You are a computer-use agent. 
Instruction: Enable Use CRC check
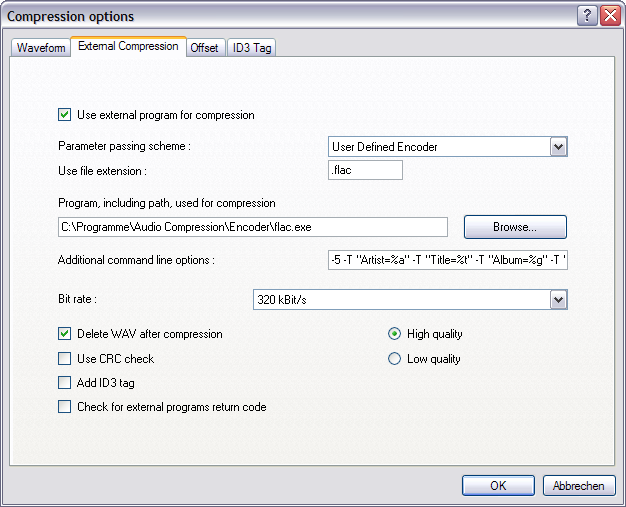[64, 358]
